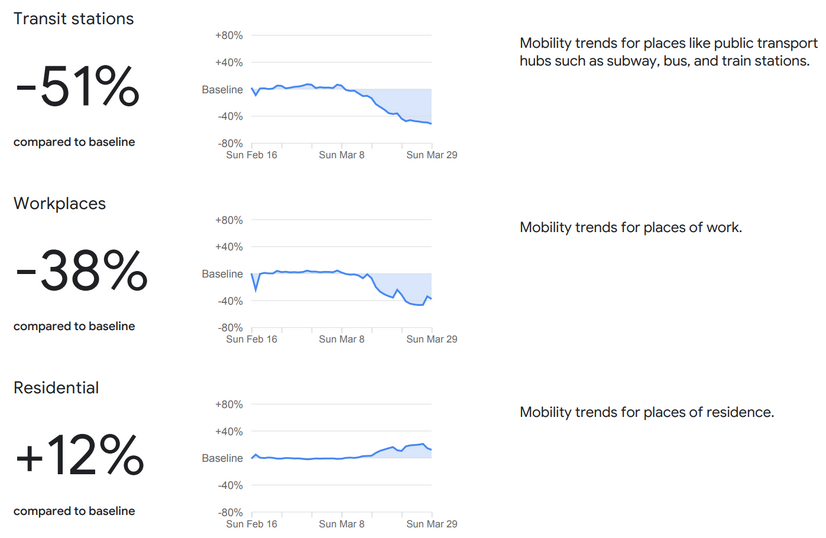Click Sun Mar 29 on transit chart
Viewport: 826px width, 538px height.
pos(431,155)
